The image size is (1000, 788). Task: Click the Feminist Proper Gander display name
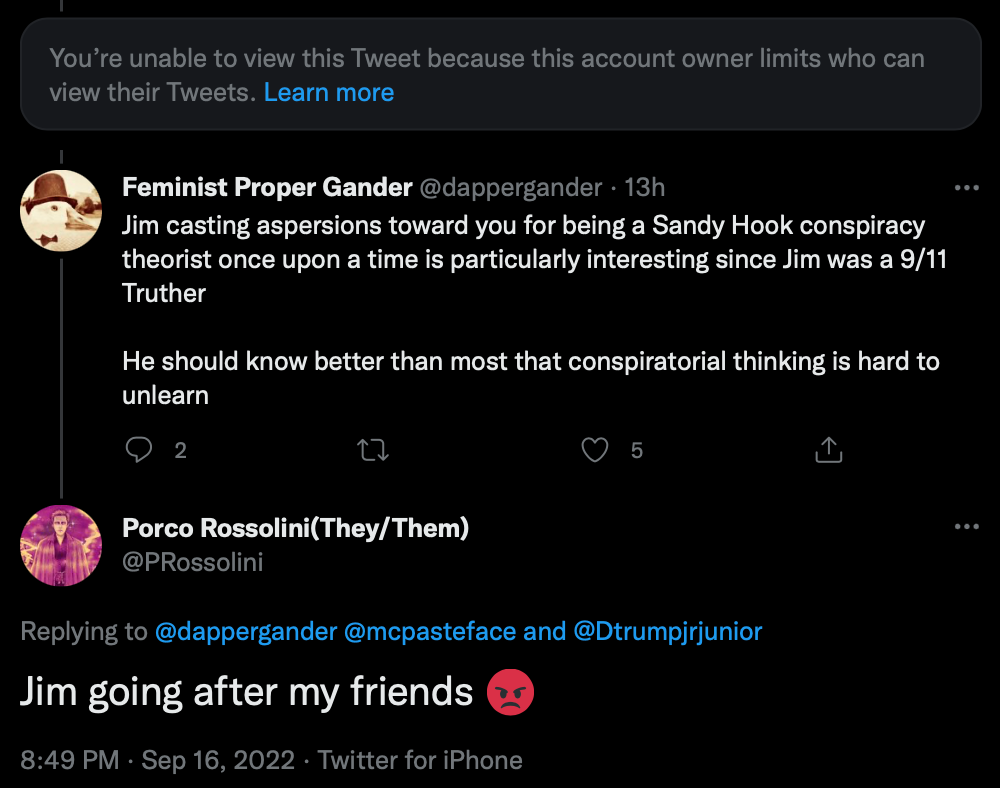coord(267,187)
